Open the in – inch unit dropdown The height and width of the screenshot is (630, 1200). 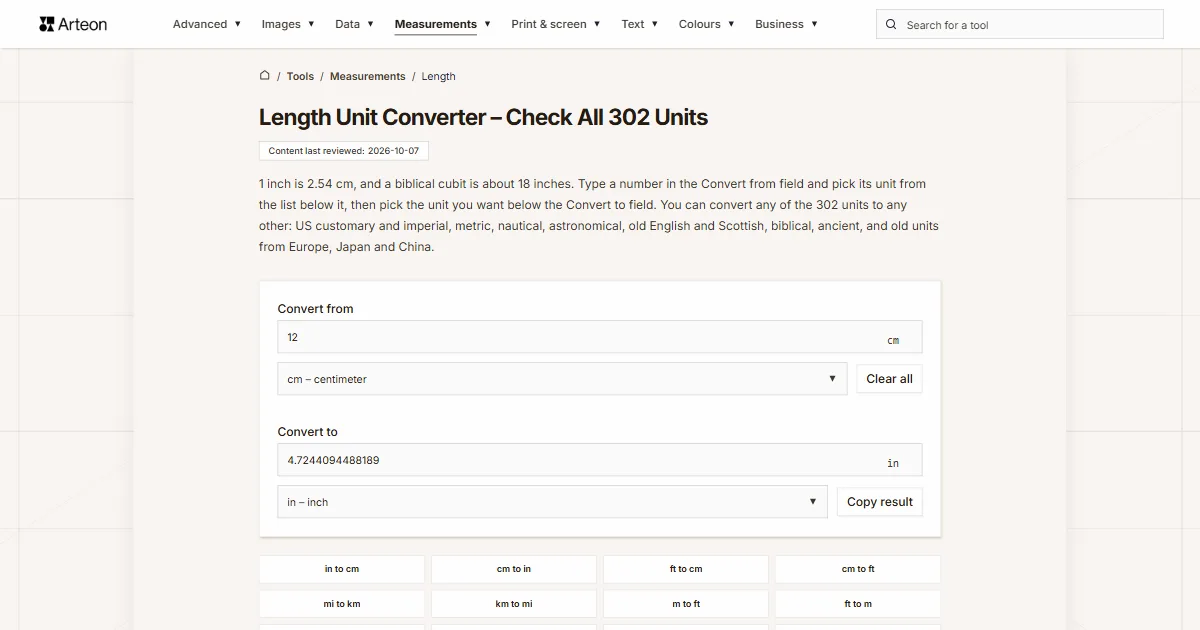pos(552,502)
